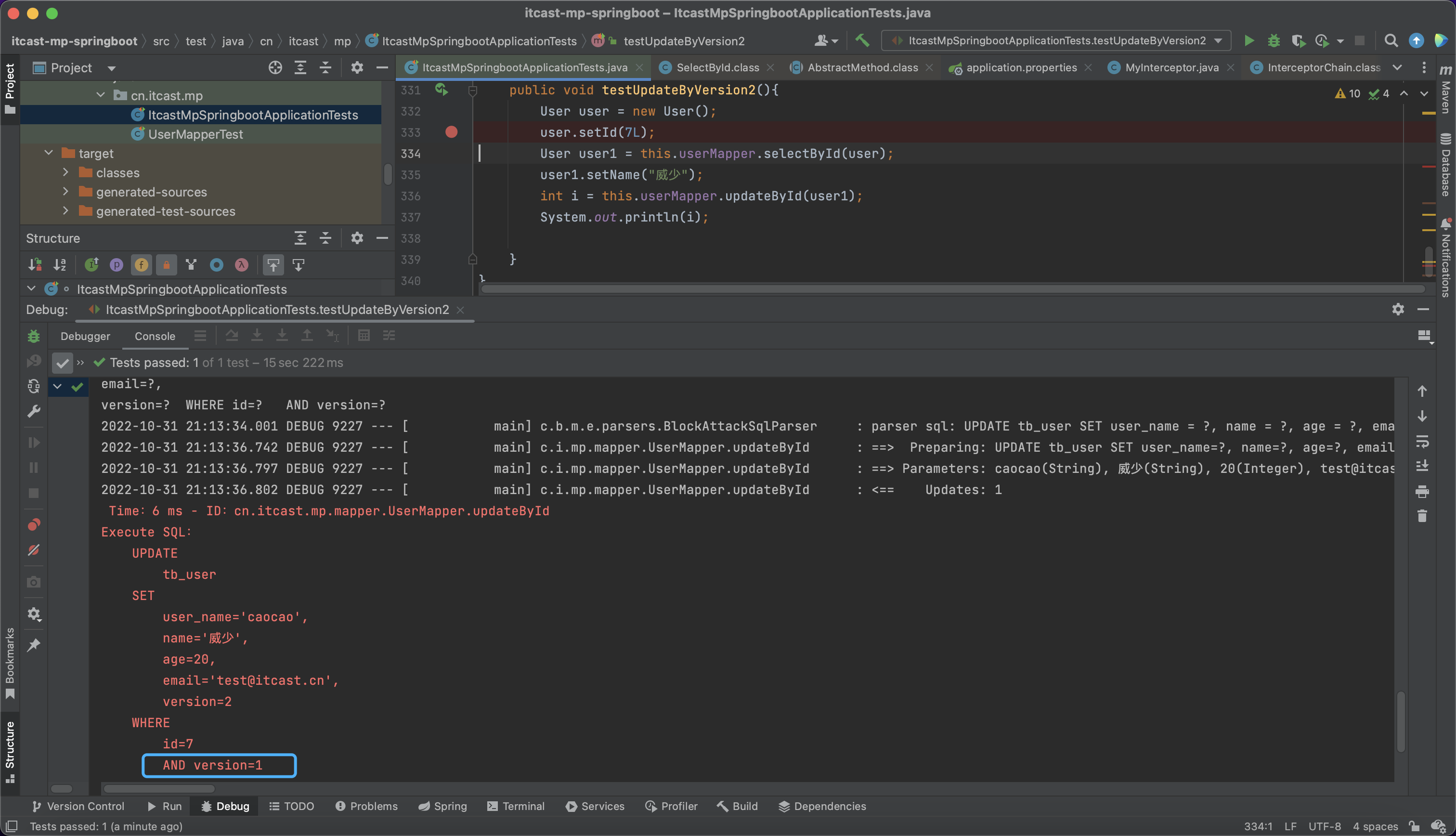The width and height of the screenshot is (1456, 836).
Task: Toggle Show Fields filter in Structure panel
Action: (141, 265)
